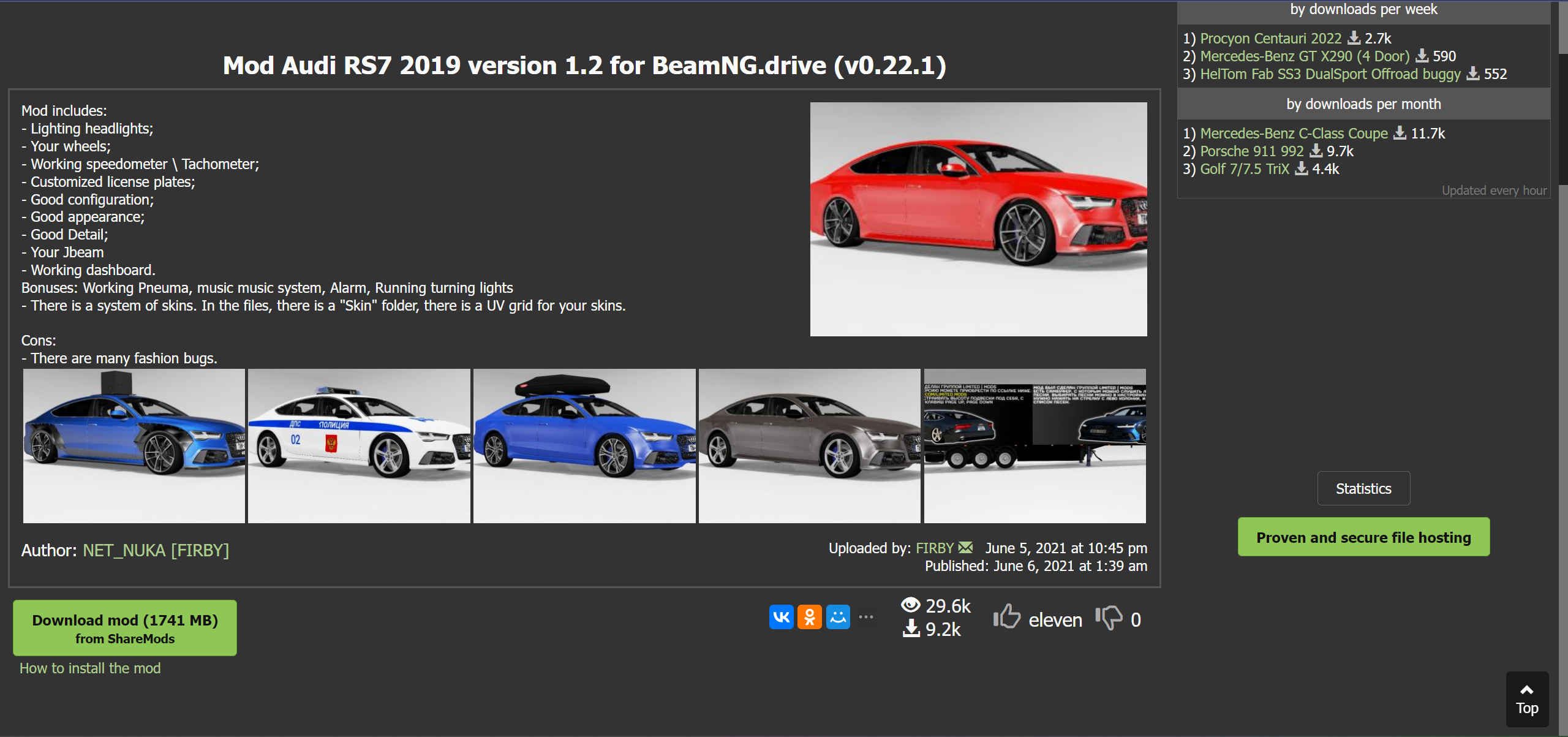This screenshot has height=737, width=1568.
Task: Open Golf 7/7.5 TriX mod link
Action: click(1245, 168)
